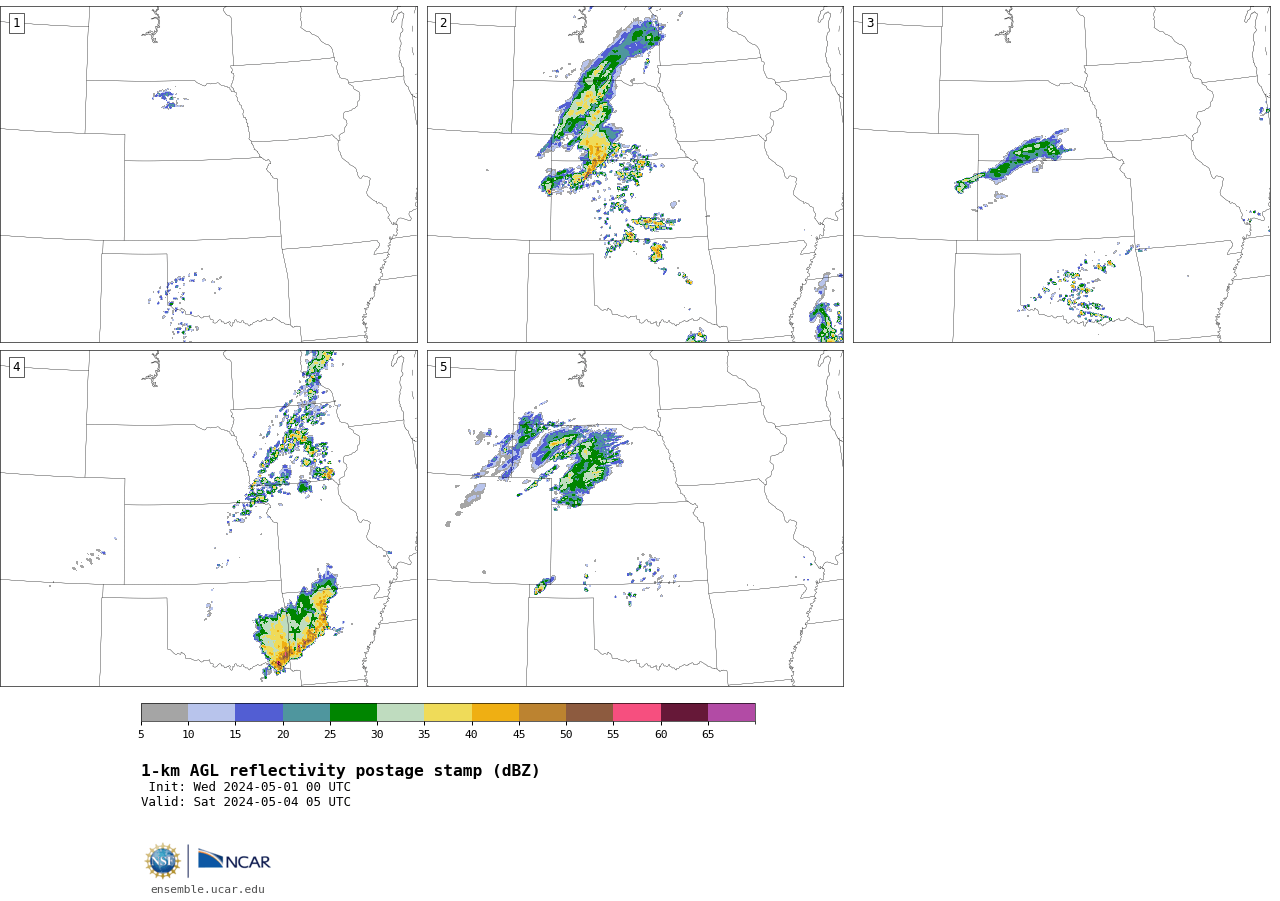
Task: Click the NCAR logo
Action: pyautogui.click(x=234, y=860)
